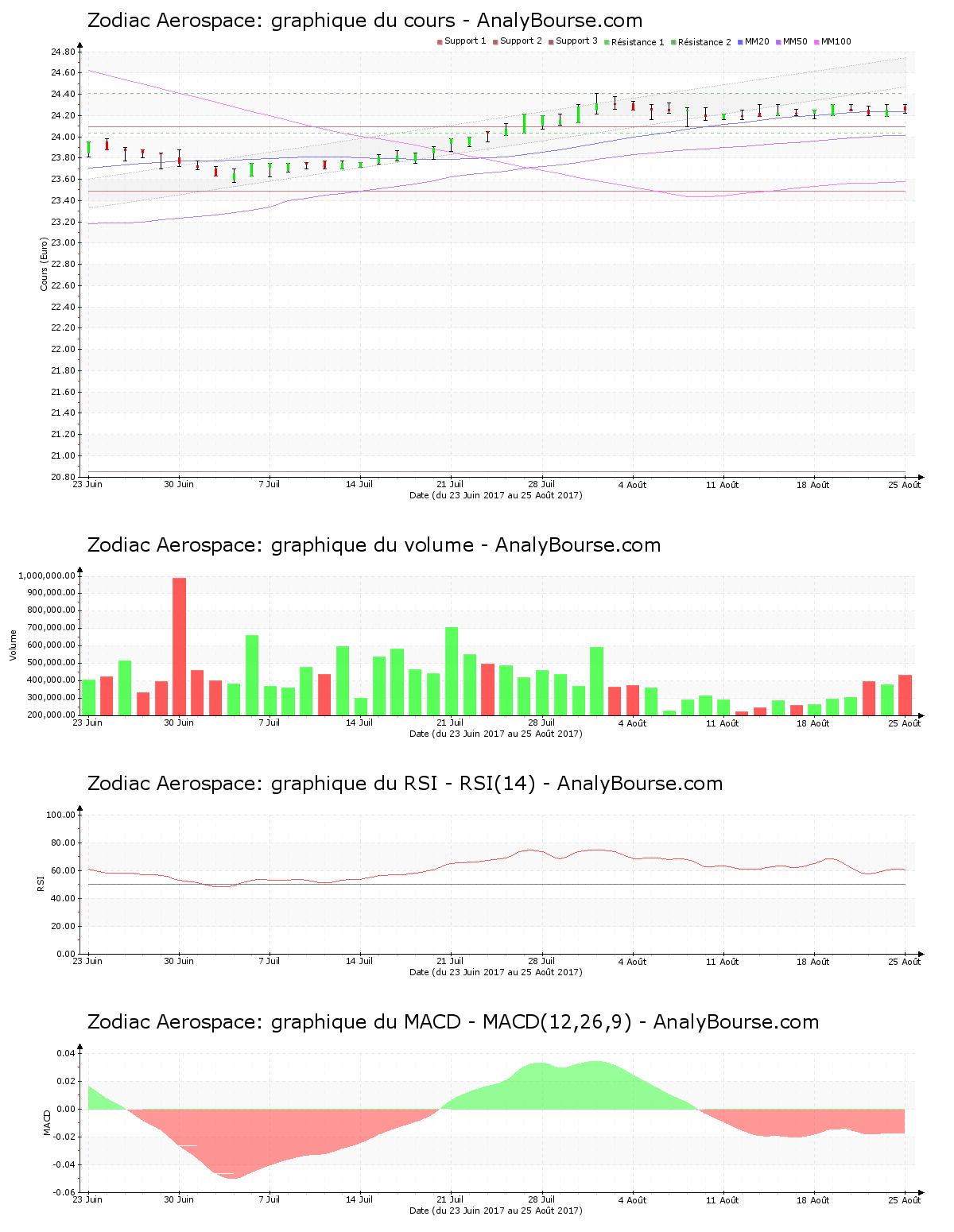
Task: Click '18 Août' on the MACD chart axis
Action: (x=814, y=1200)
